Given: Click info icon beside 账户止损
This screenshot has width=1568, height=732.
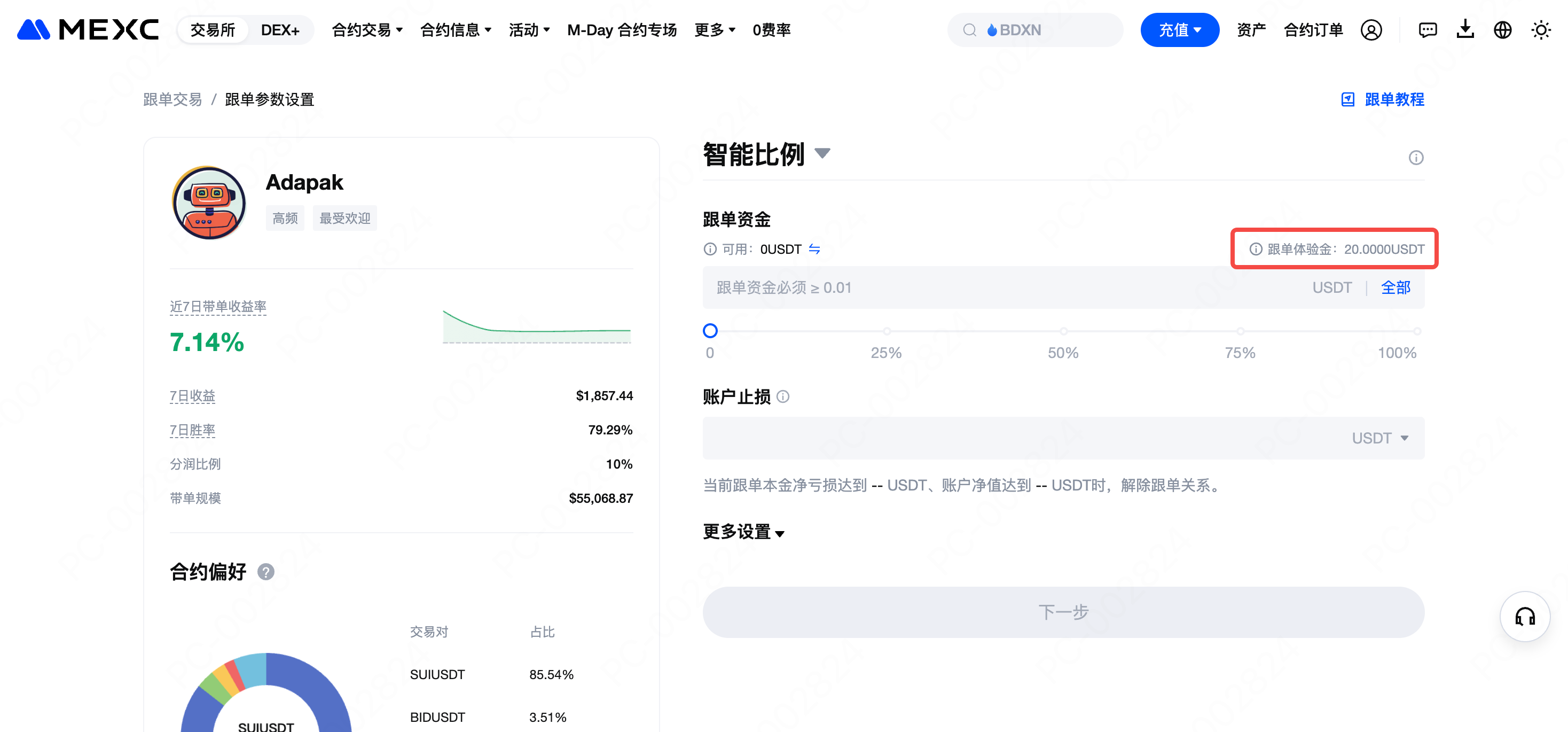Looking at the screenshot, I should tap(783, 397).
